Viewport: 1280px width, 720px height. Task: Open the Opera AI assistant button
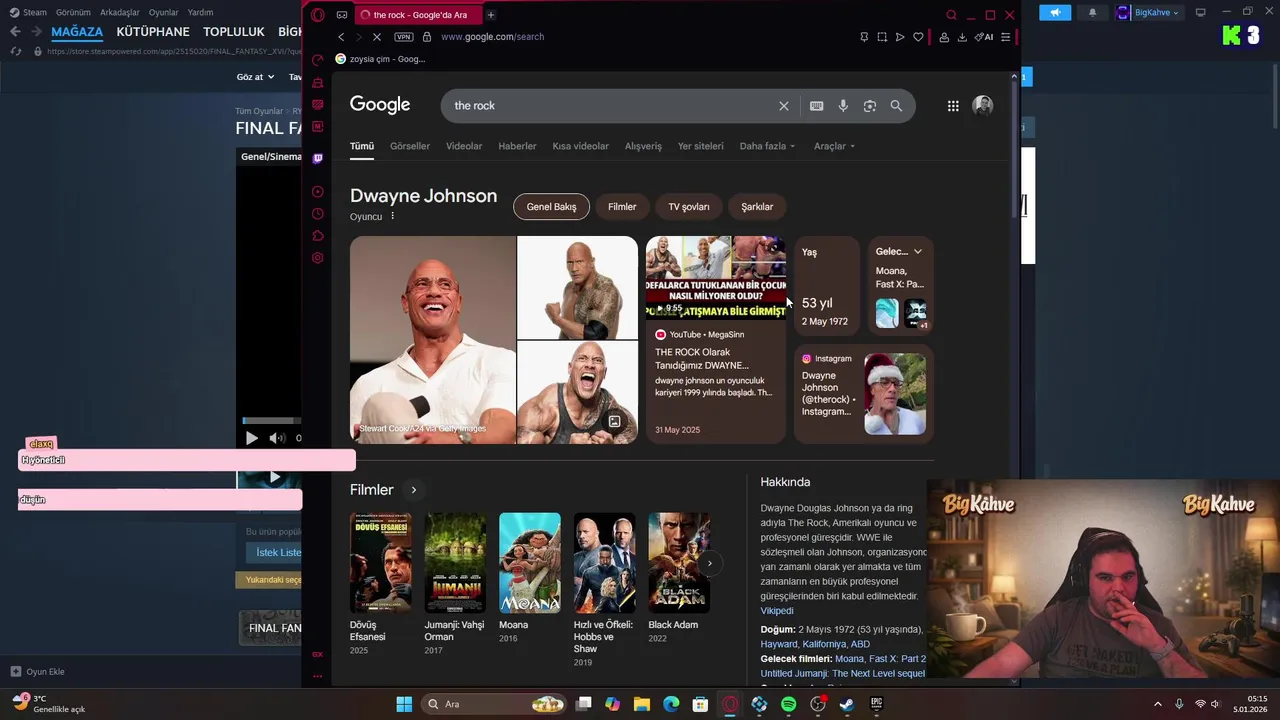pos(985,37)
